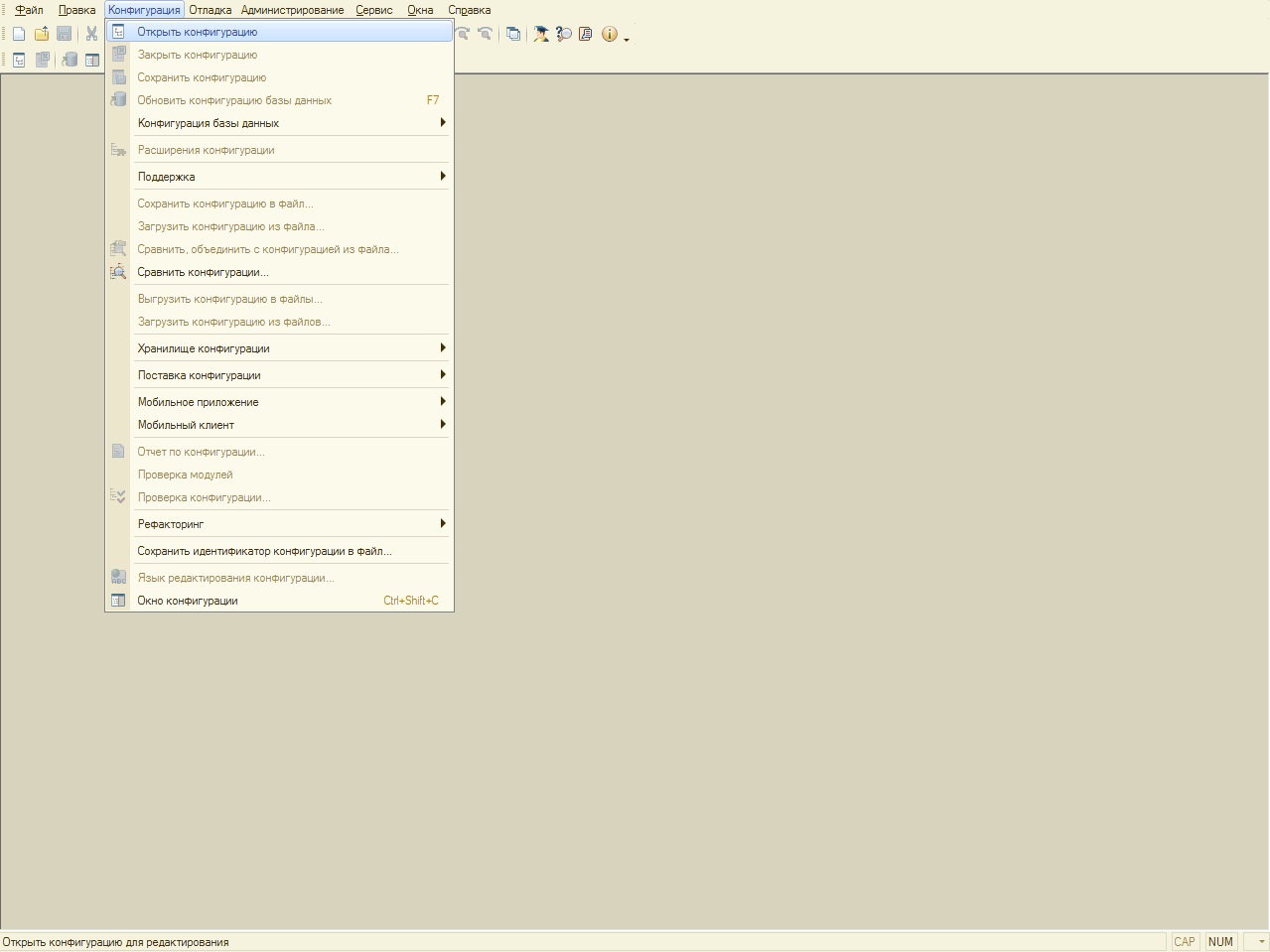
Task: Expand the Поддержка submenu
Action: (279, 177)
